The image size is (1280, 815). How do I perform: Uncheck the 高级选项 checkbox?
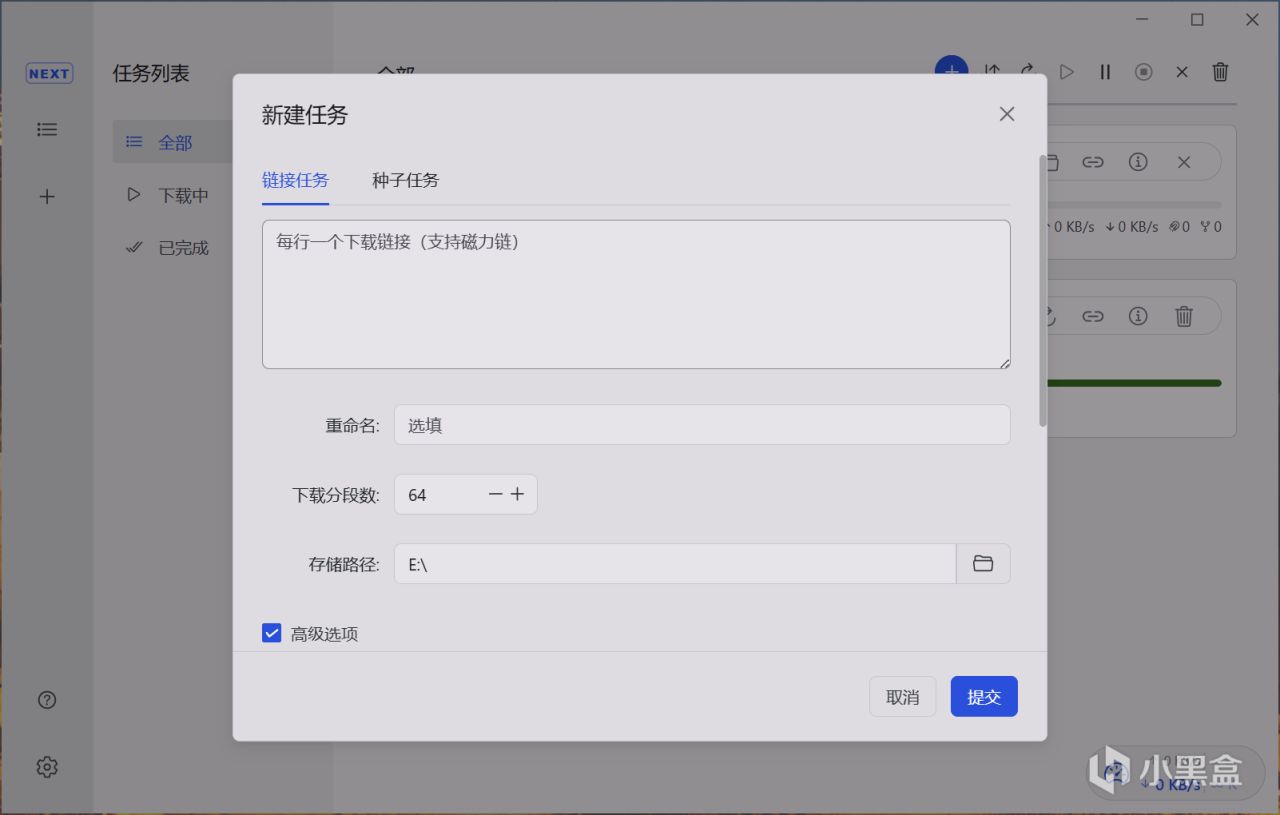pyautogui.click(x=271, y=633)
